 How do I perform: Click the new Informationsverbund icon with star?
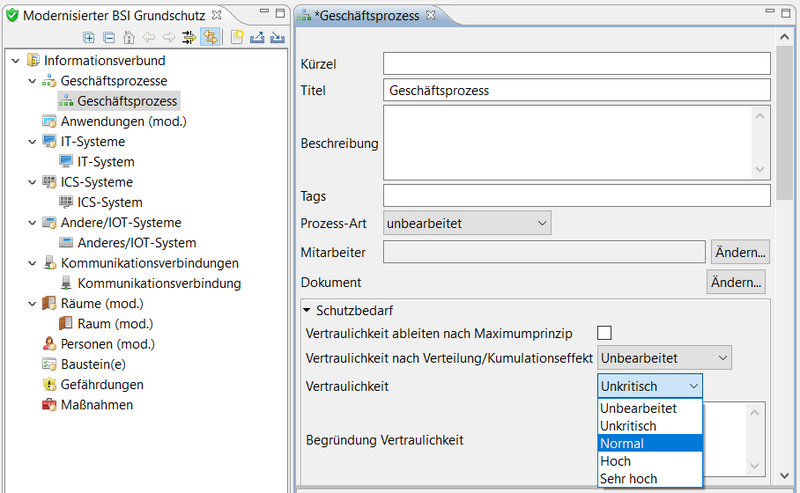237,37
